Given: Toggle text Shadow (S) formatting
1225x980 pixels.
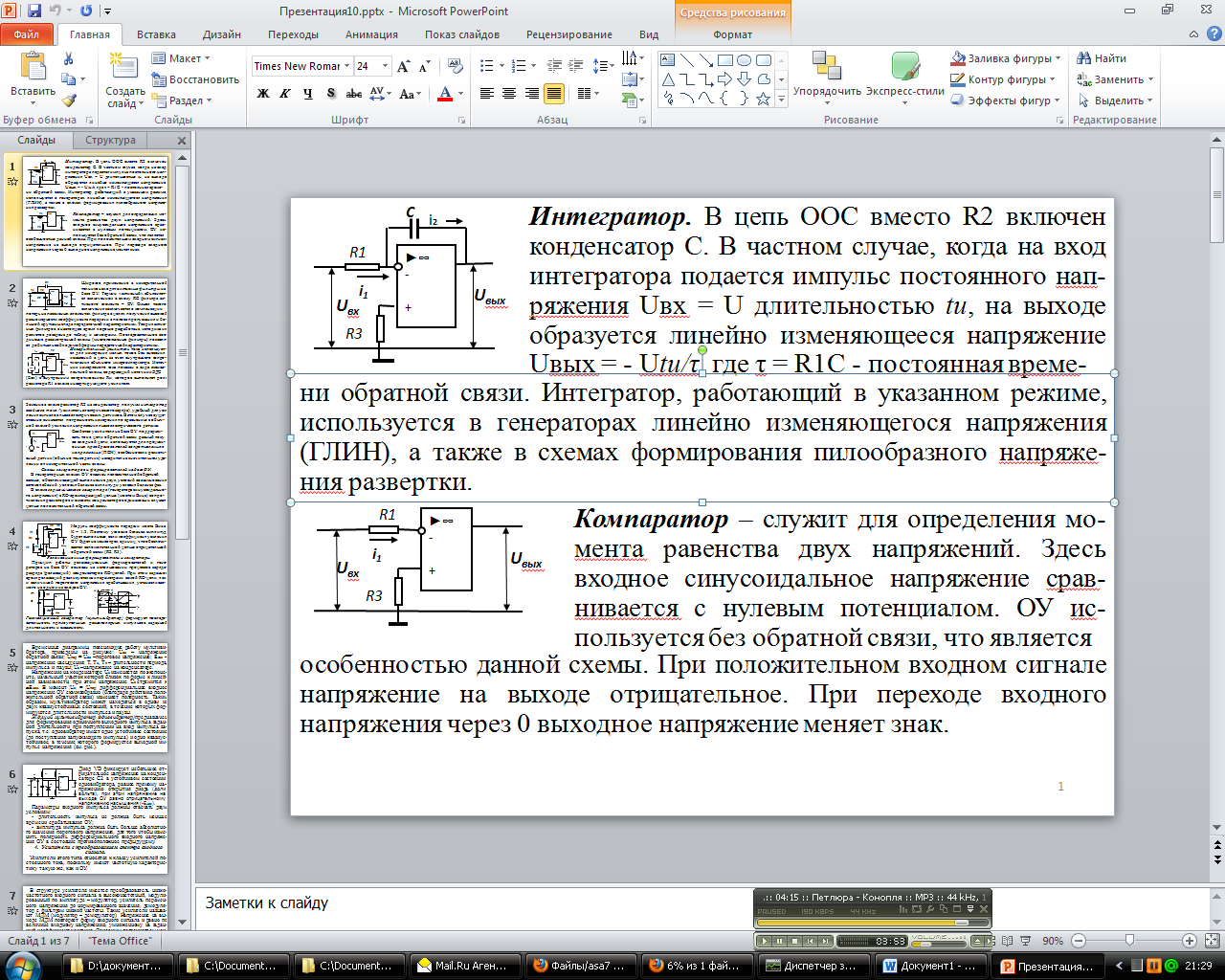Looking at the screenshot, I should (330, 94).
